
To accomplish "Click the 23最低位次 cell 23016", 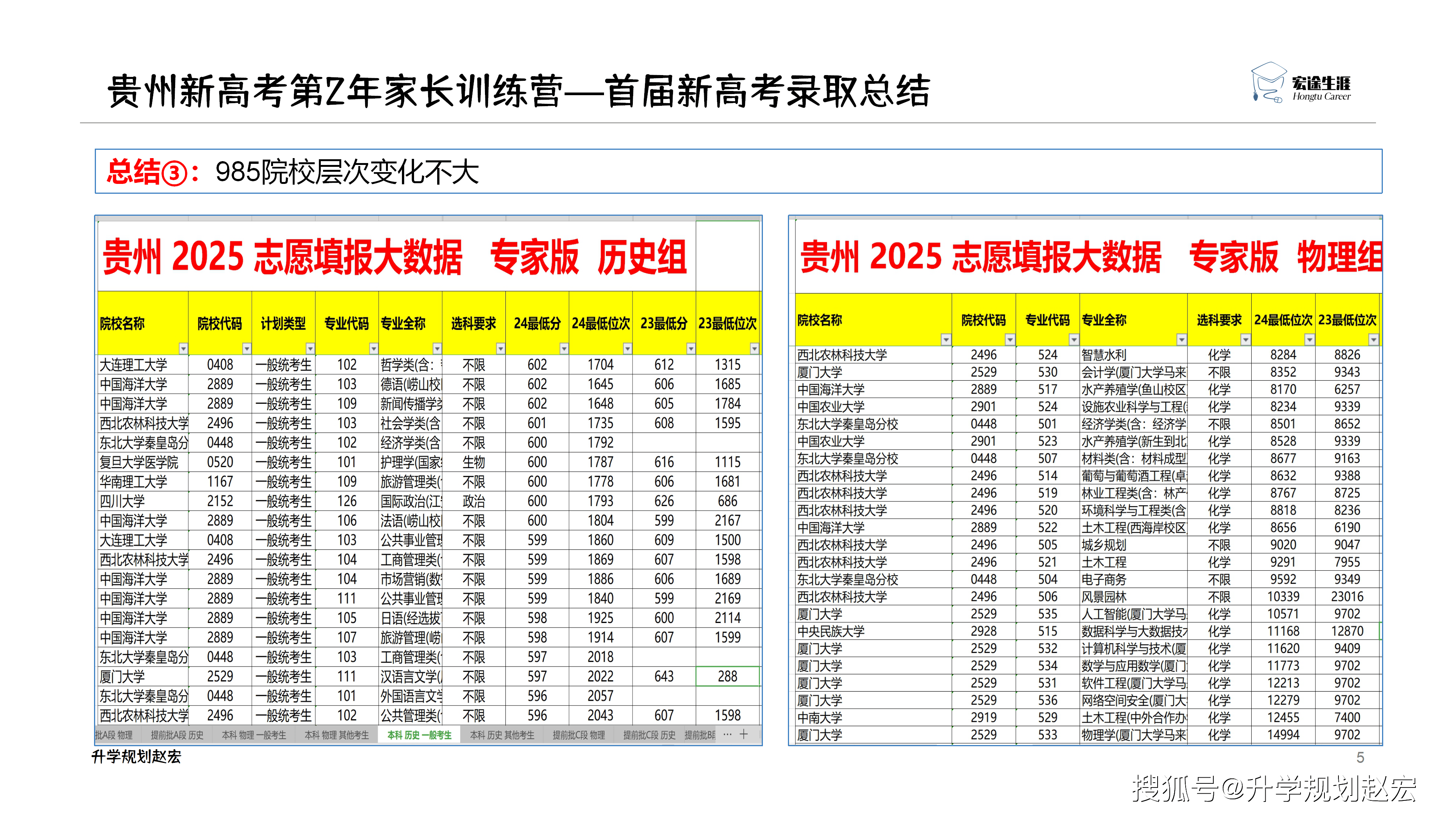I will click(x=1348, y=597).
